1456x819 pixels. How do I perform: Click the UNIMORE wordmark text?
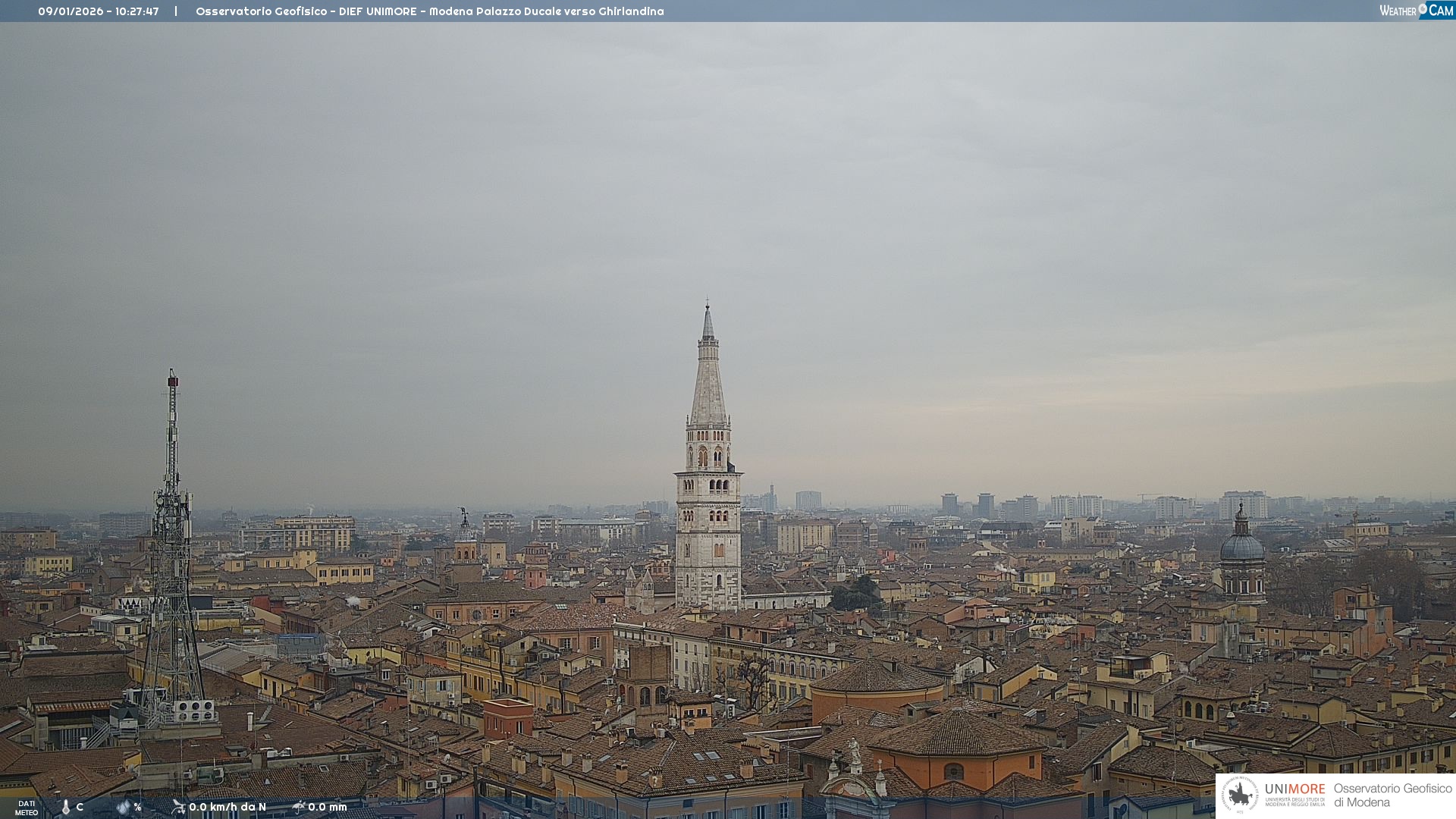[1294, 789]
